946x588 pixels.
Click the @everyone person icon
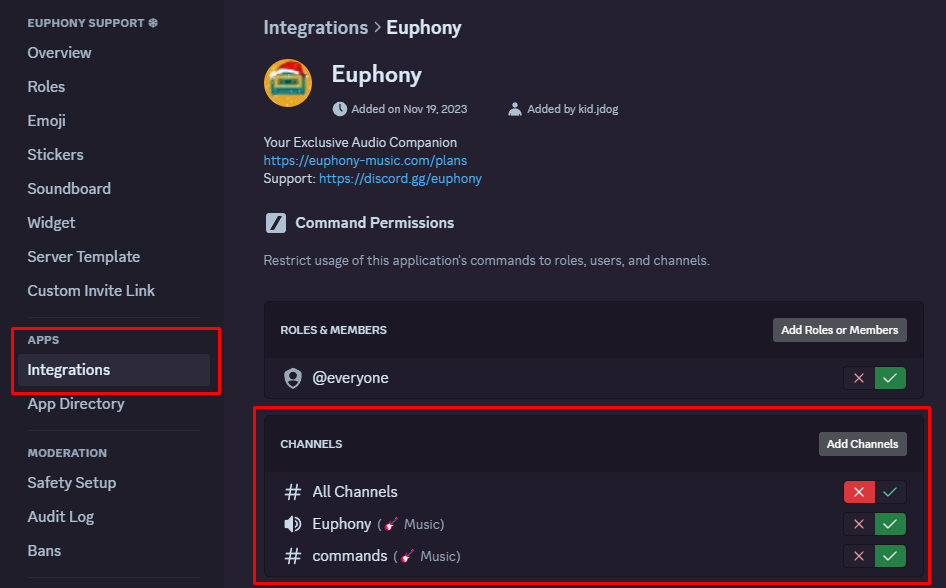tap(292, 378)
